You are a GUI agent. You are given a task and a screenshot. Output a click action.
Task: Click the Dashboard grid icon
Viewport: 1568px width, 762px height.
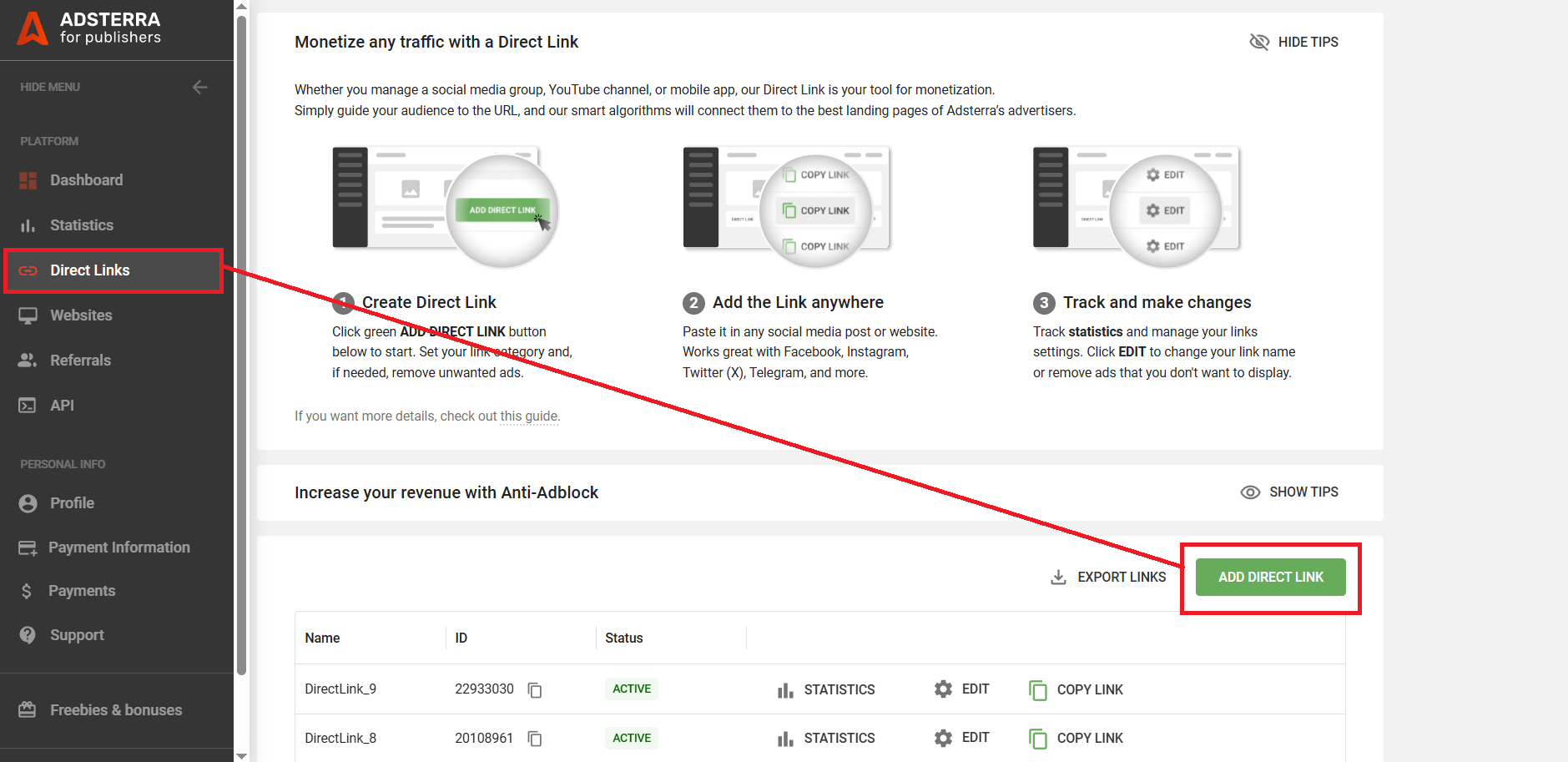(28, 180)
